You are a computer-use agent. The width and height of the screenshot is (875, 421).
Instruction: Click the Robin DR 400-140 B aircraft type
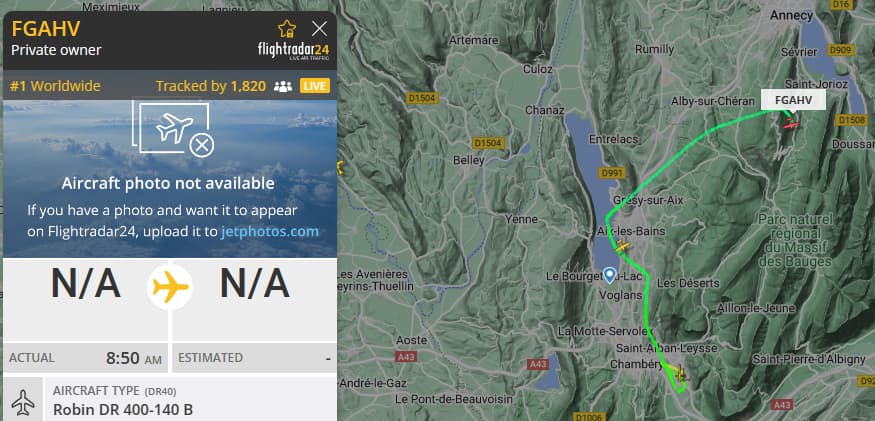click(123, 409)
